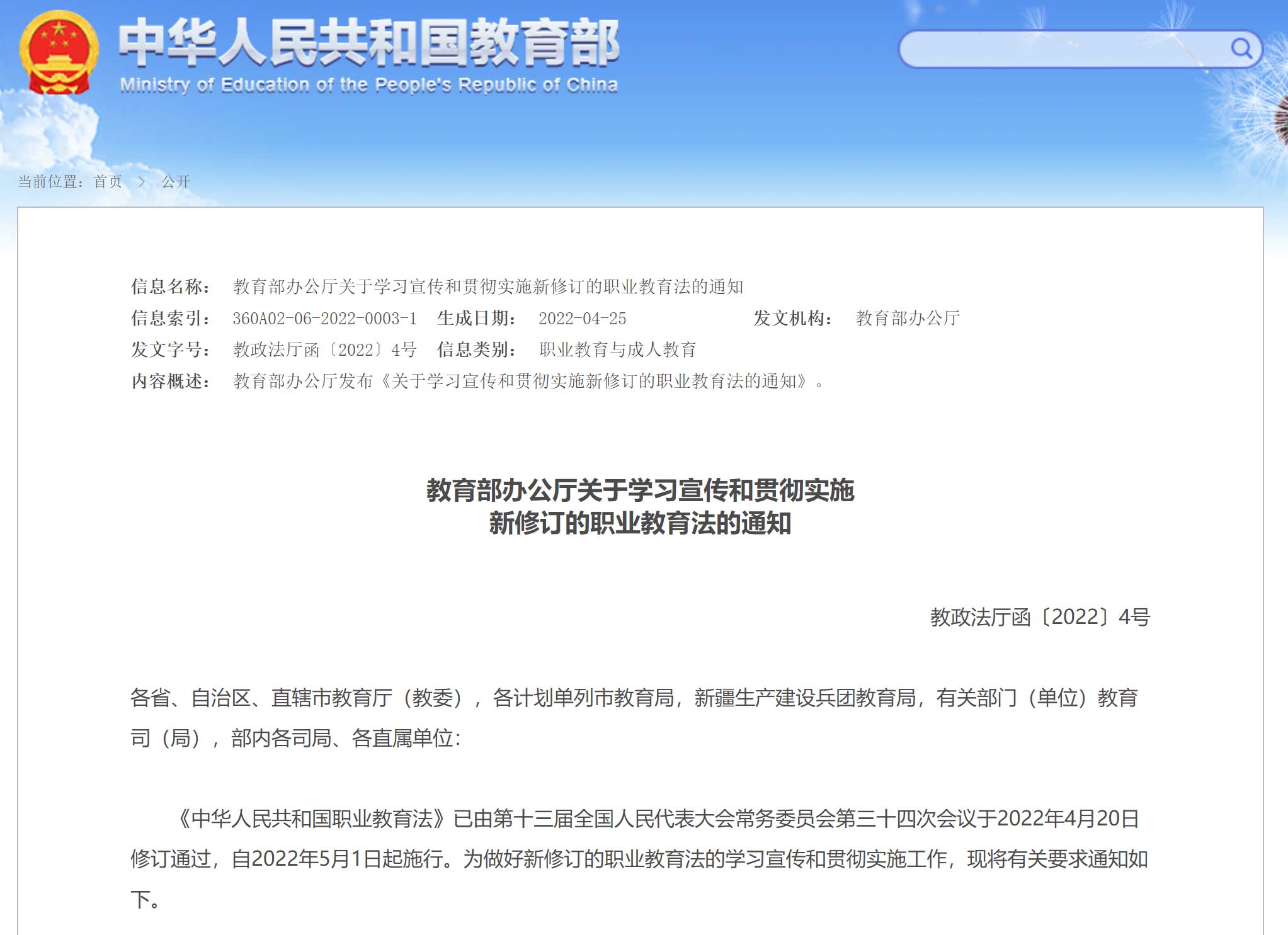Viewport: 1288px width, 935px height.
Task: Click the breadcrumb arrow separator after 首页
Action: pos(142,182)
